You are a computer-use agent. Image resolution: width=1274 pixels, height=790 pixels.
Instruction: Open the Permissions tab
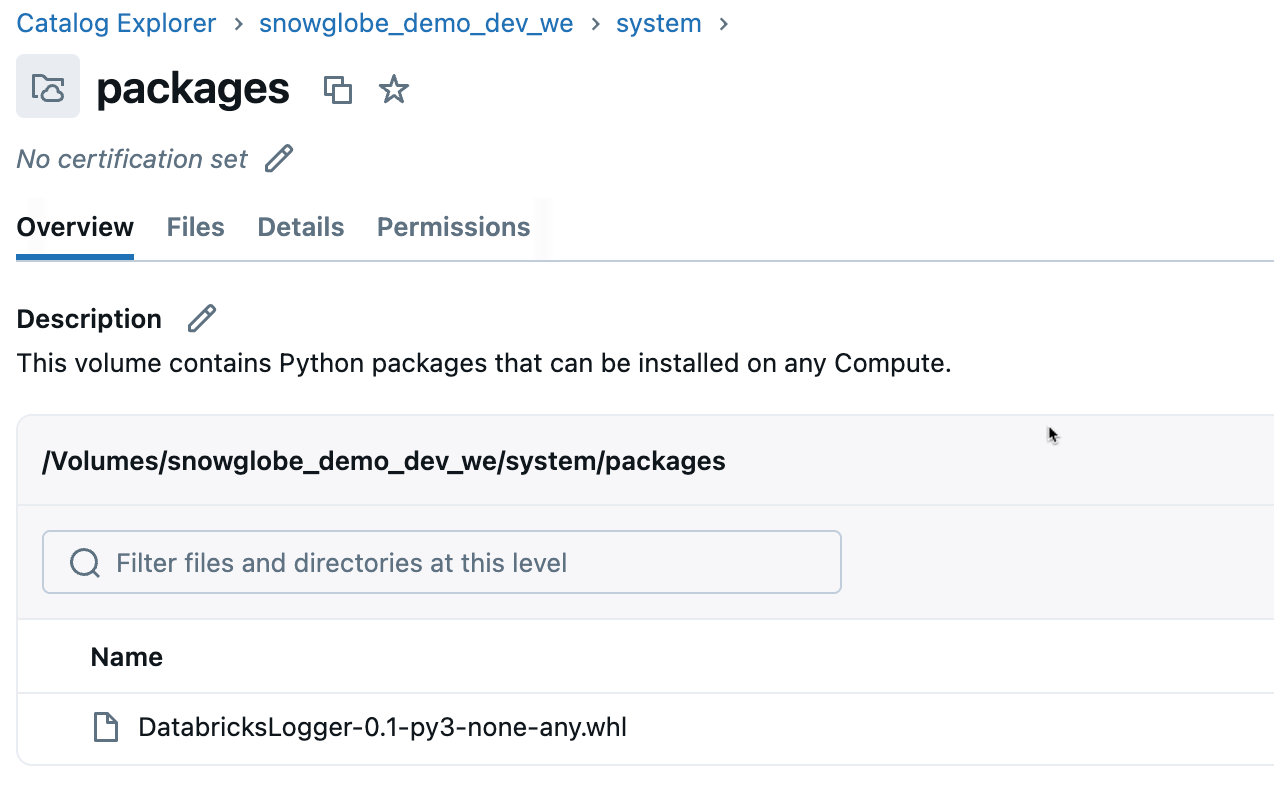pyautogui.click(x=453, y=227)
